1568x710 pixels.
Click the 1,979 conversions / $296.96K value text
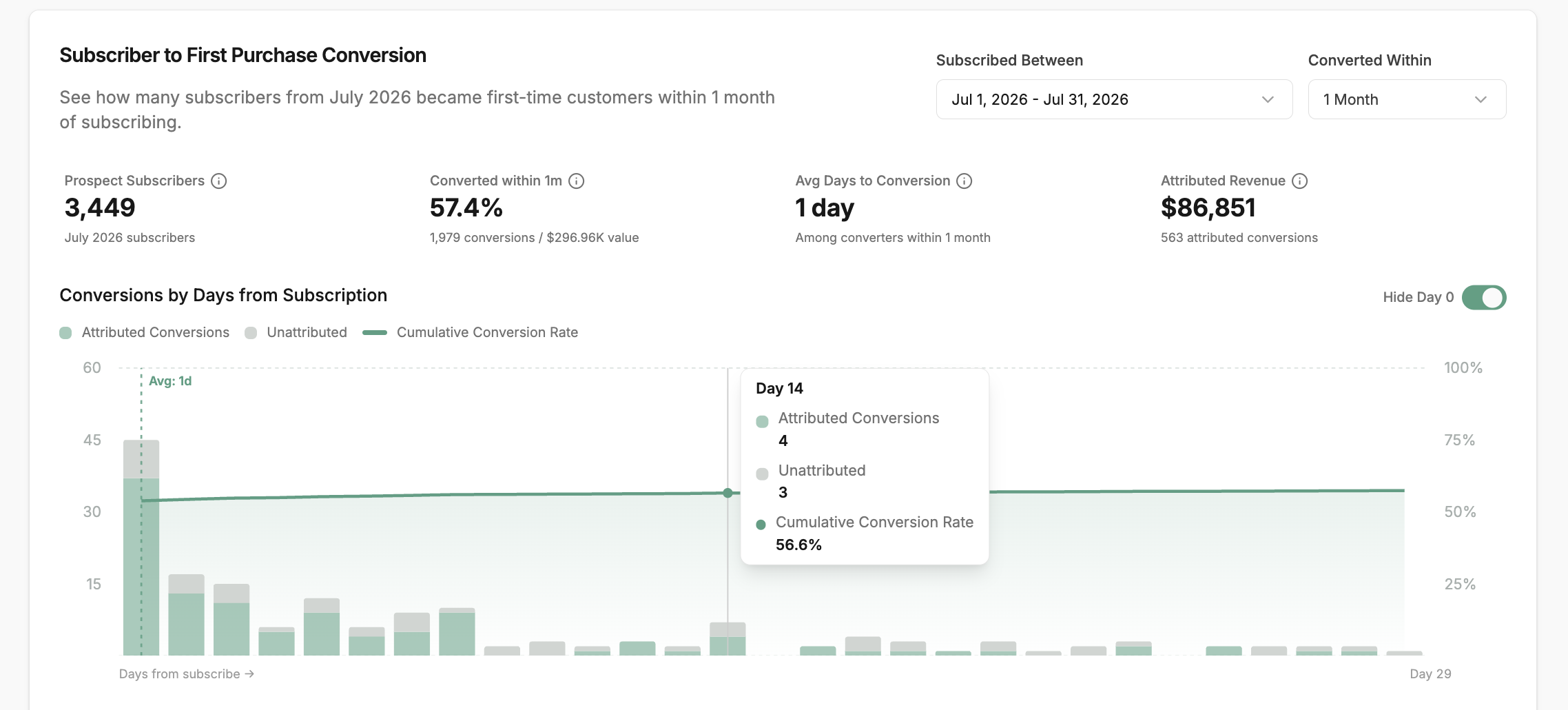tap(535, 238)
